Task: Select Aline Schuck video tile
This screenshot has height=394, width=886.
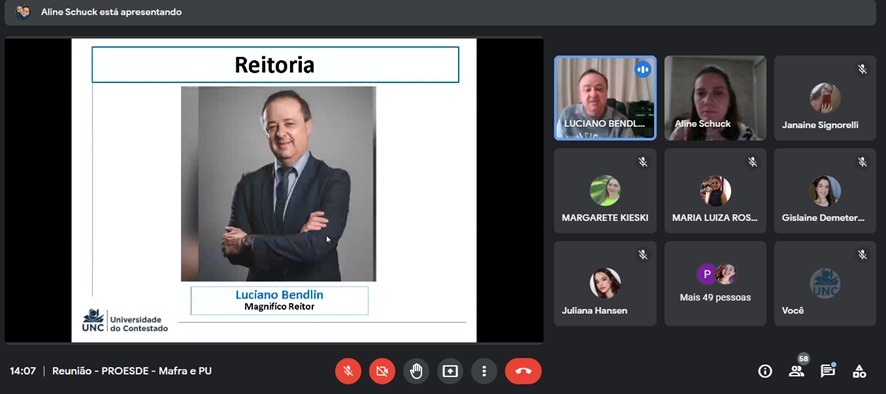Action: coord(715,98)
